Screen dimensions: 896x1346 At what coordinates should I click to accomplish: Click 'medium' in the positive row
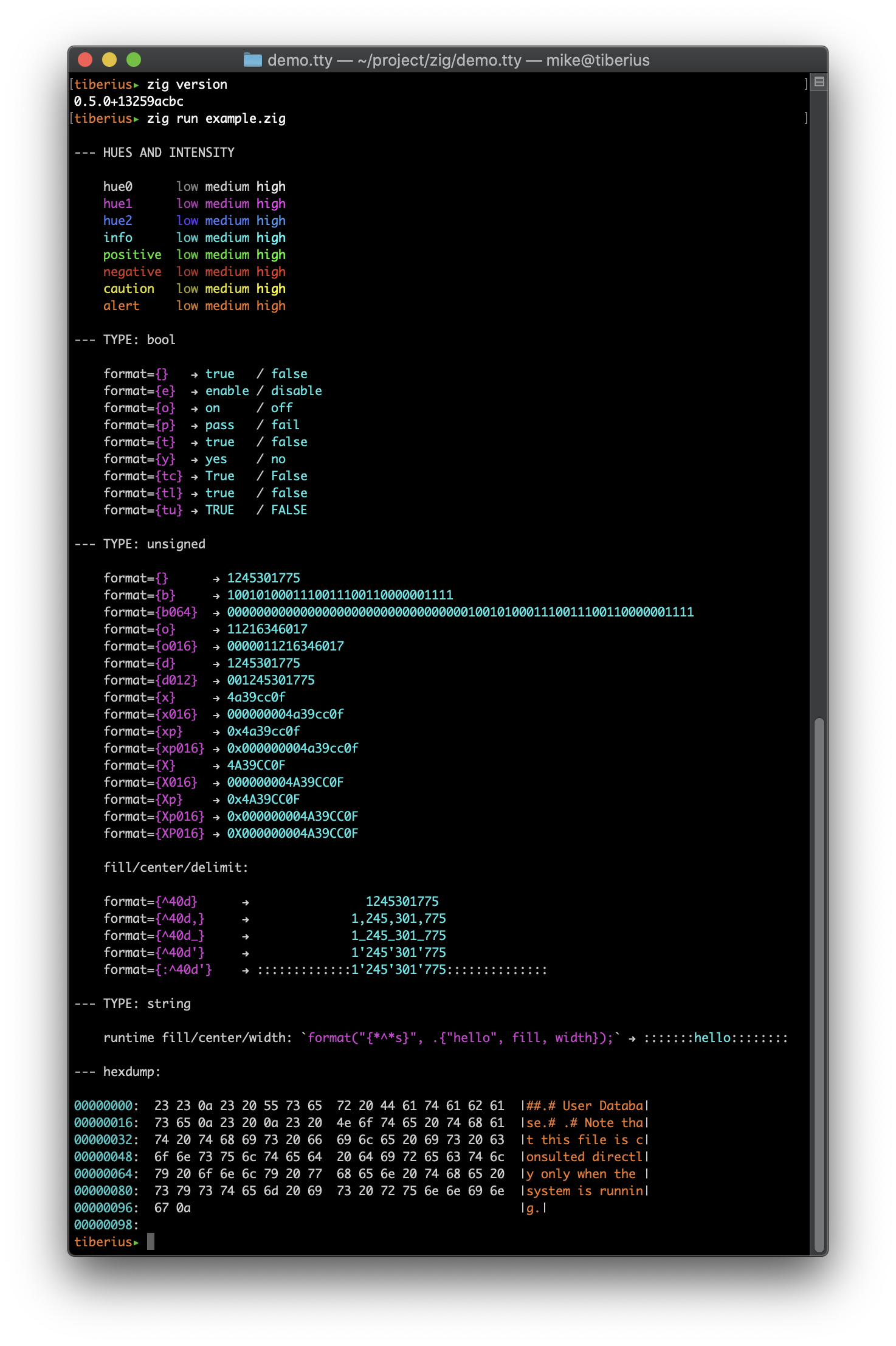[227, 255]
